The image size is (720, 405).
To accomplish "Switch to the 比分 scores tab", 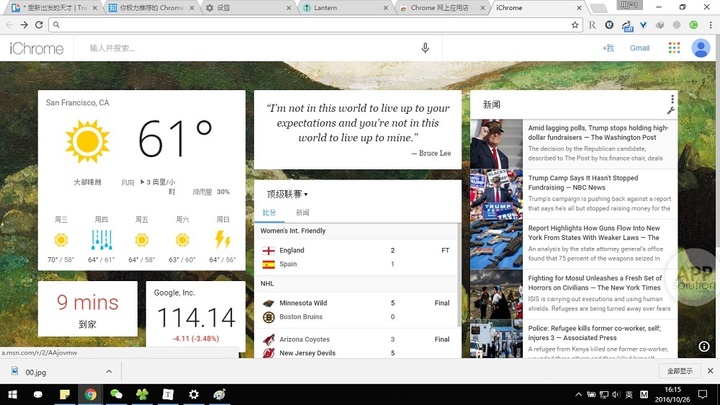I will (x=269, y=213).
